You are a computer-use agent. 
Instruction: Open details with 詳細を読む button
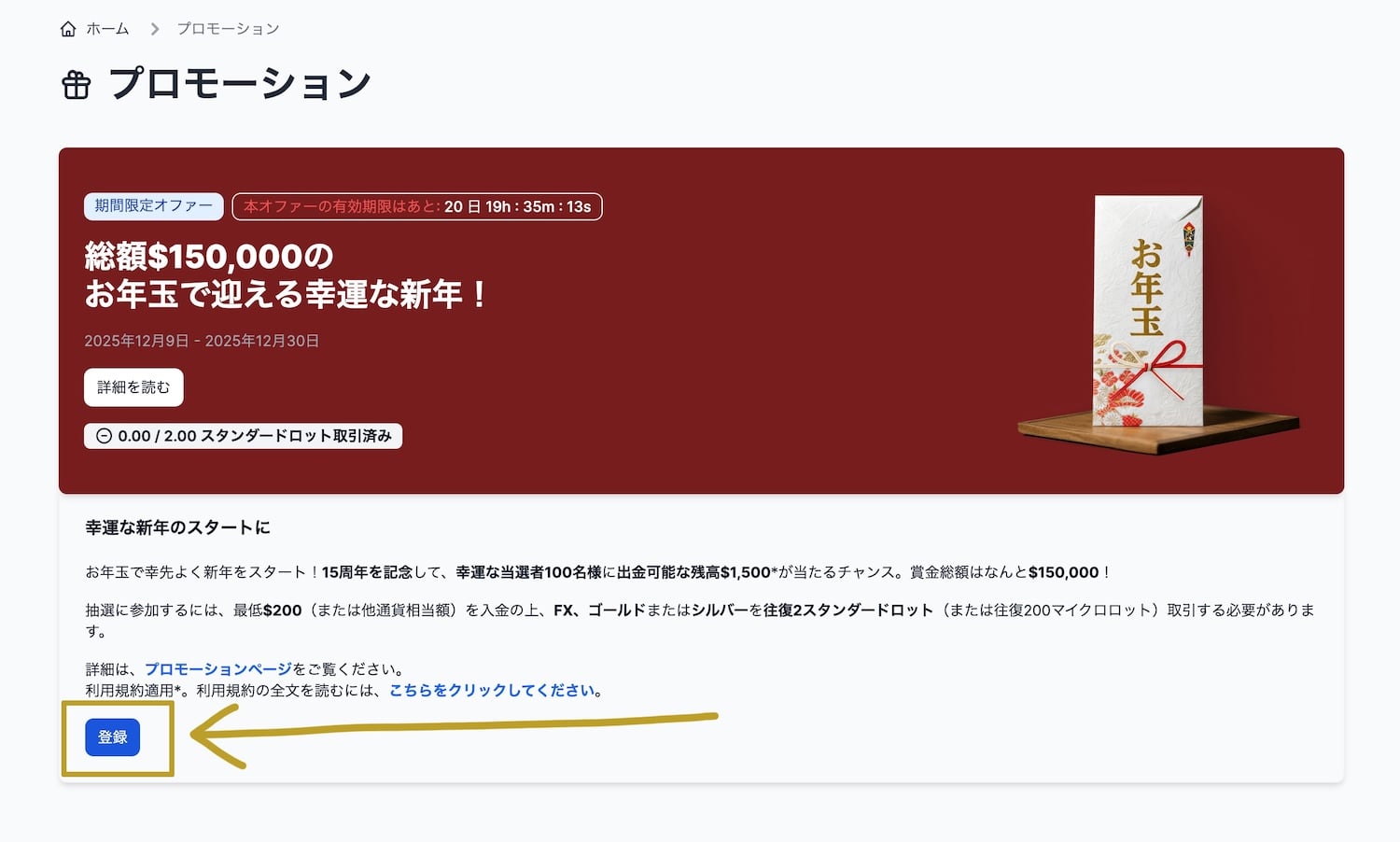tap(133, 387)
